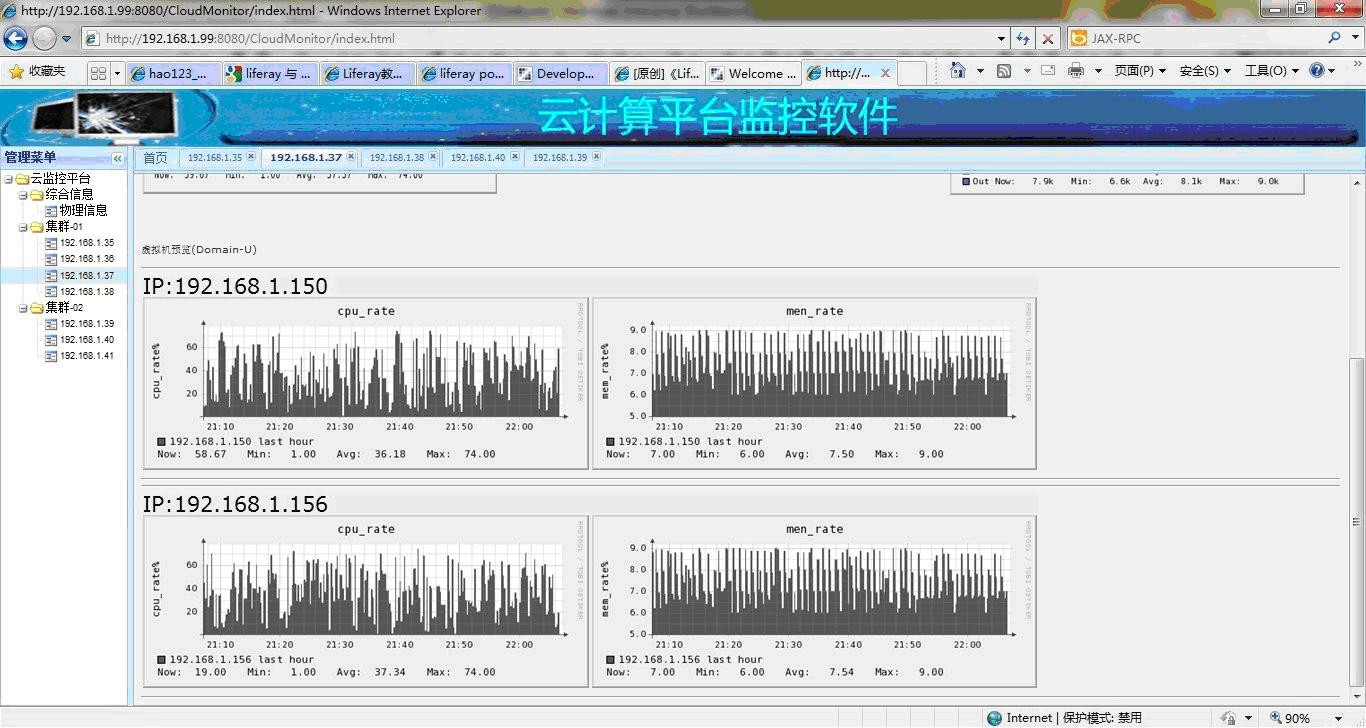Close the 192.168.1.40 monitoring tab

click(515, 157)
